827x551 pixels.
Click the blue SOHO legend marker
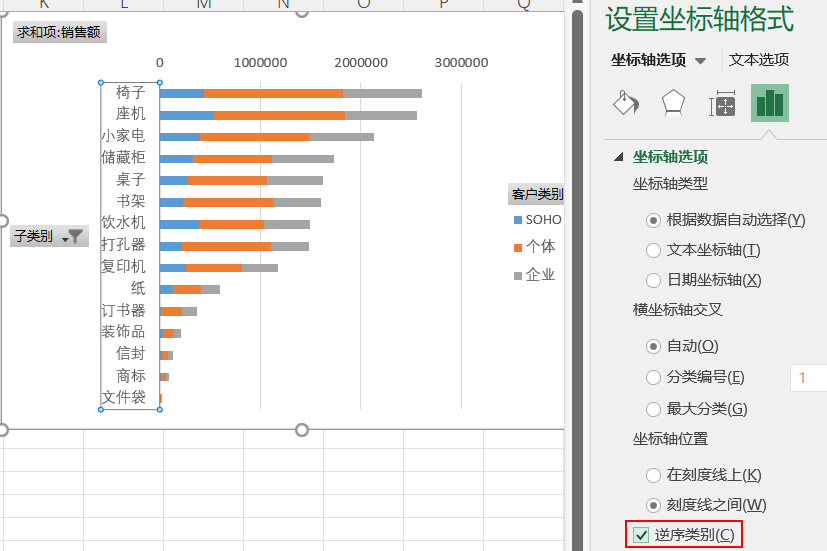point(517,220)
